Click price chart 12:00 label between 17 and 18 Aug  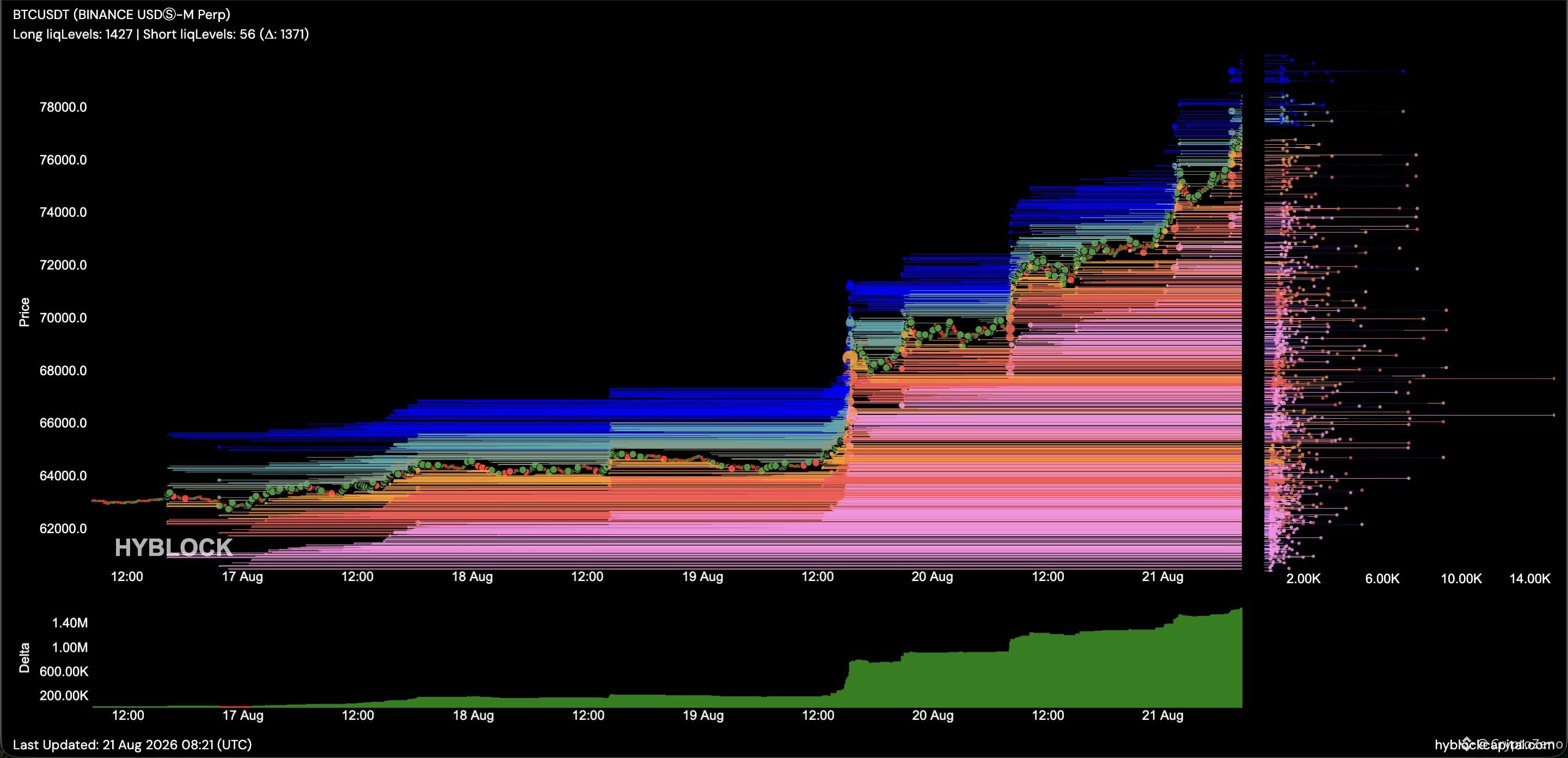pyautogui.click(x=357, y=577)
